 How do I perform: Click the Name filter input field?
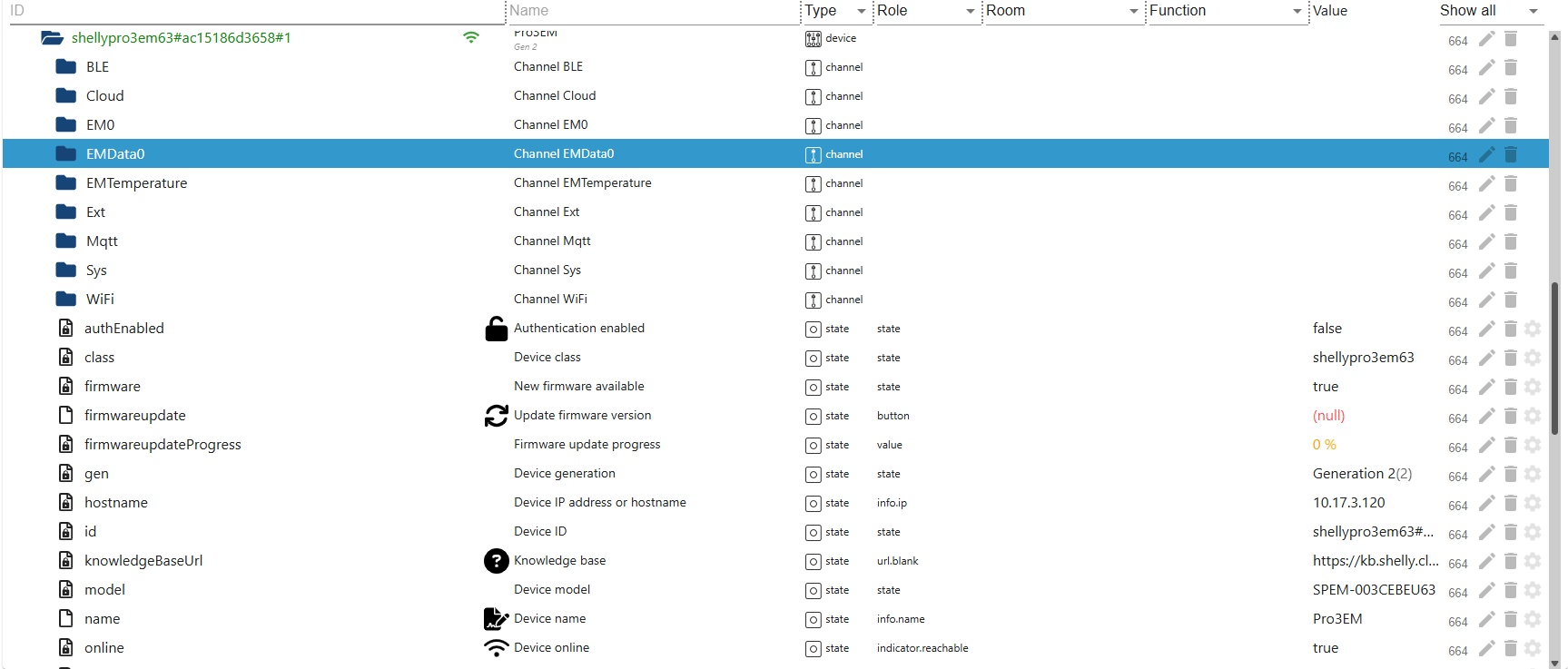click(x=651, y=11)
